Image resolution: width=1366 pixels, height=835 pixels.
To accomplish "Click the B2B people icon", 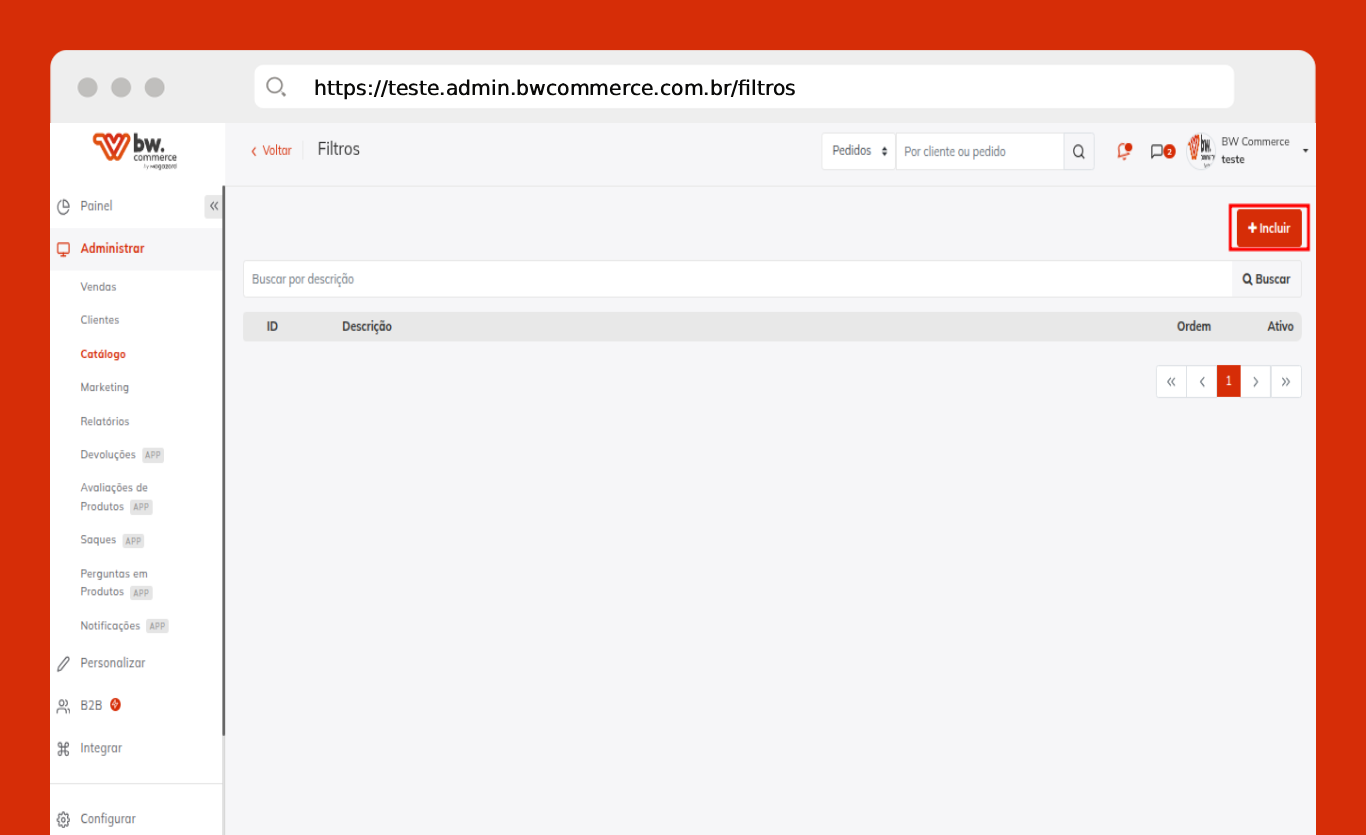I will 63,706.
